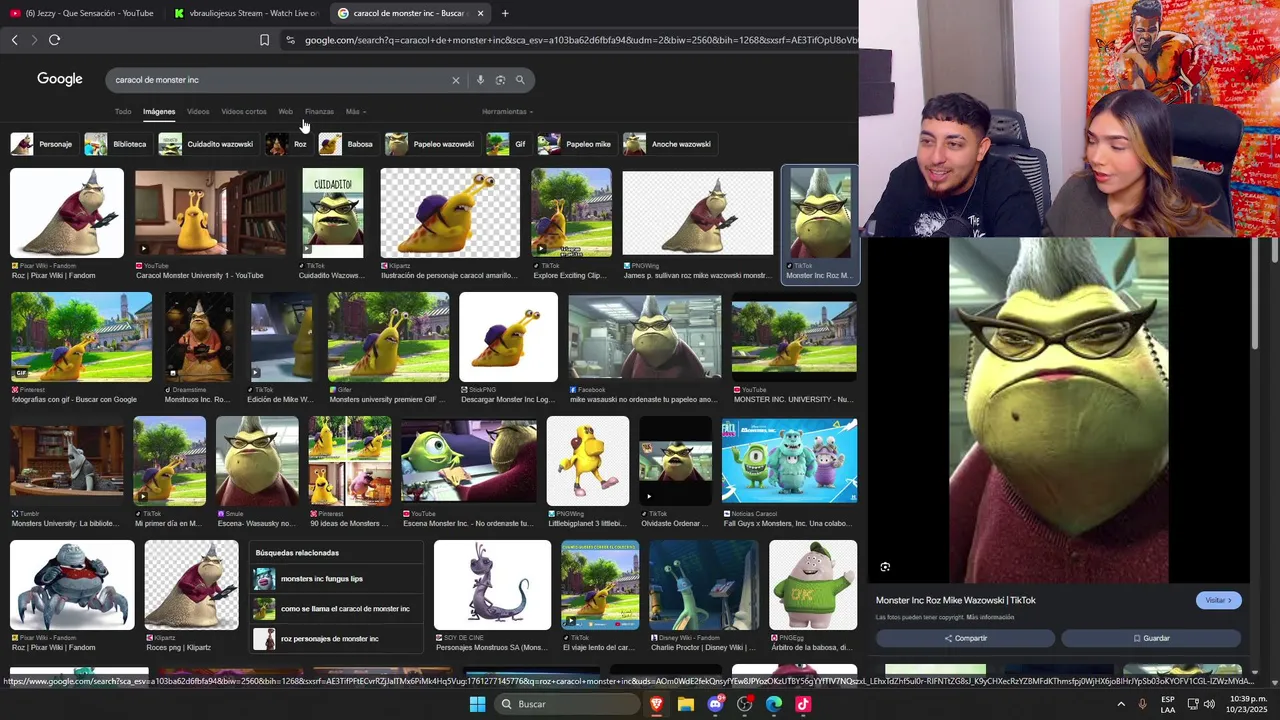Open Discord from the taskbar
Viewport: 1280px width, 720px height.
(x=715, y=704)
